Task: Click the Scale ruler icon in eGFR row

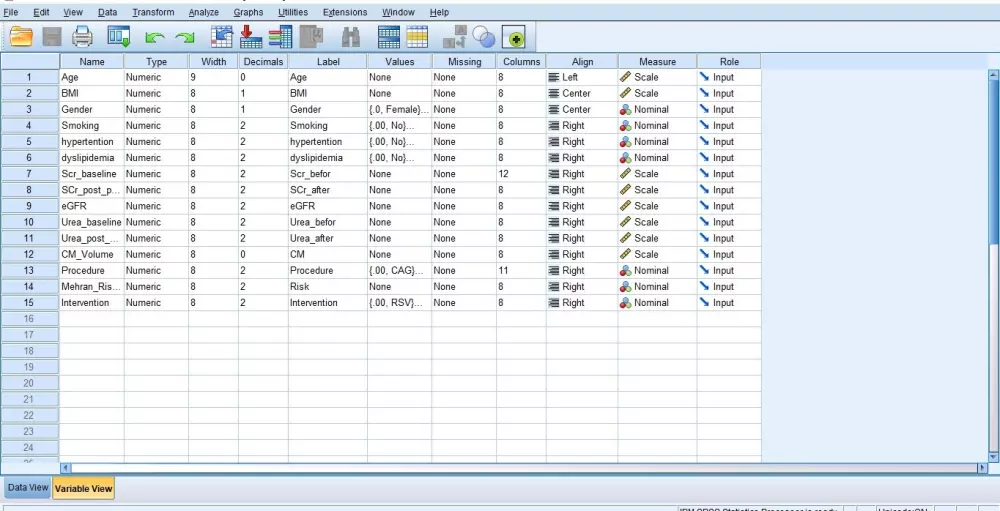Action: point(626,206)
